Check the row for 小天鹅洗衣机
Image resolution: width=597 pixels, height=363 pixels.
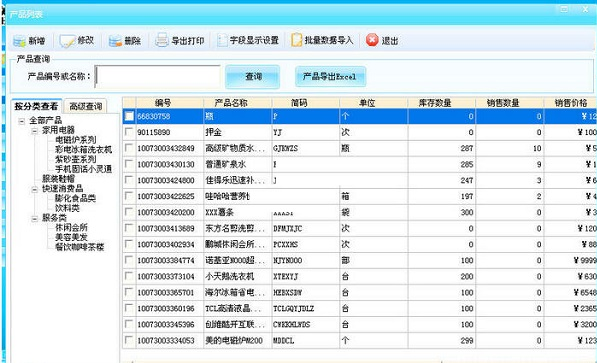[129, 276]
